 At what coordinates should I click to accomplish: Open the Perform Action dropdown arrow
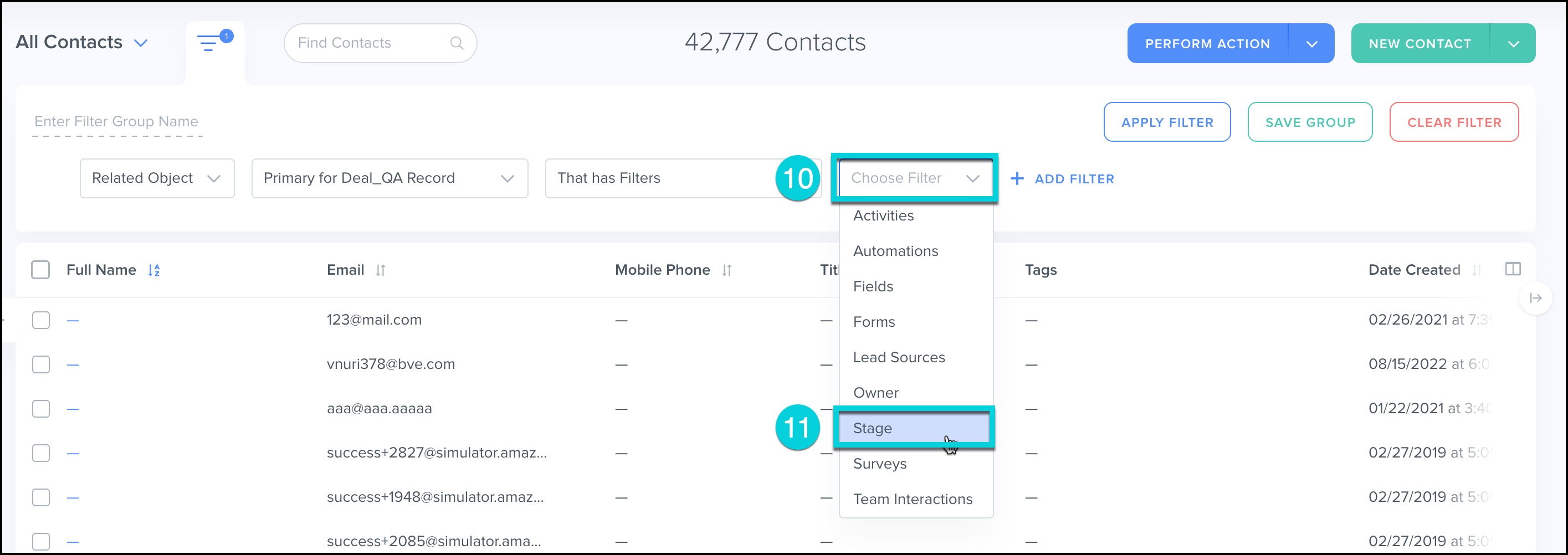(x=1311, y=44)
